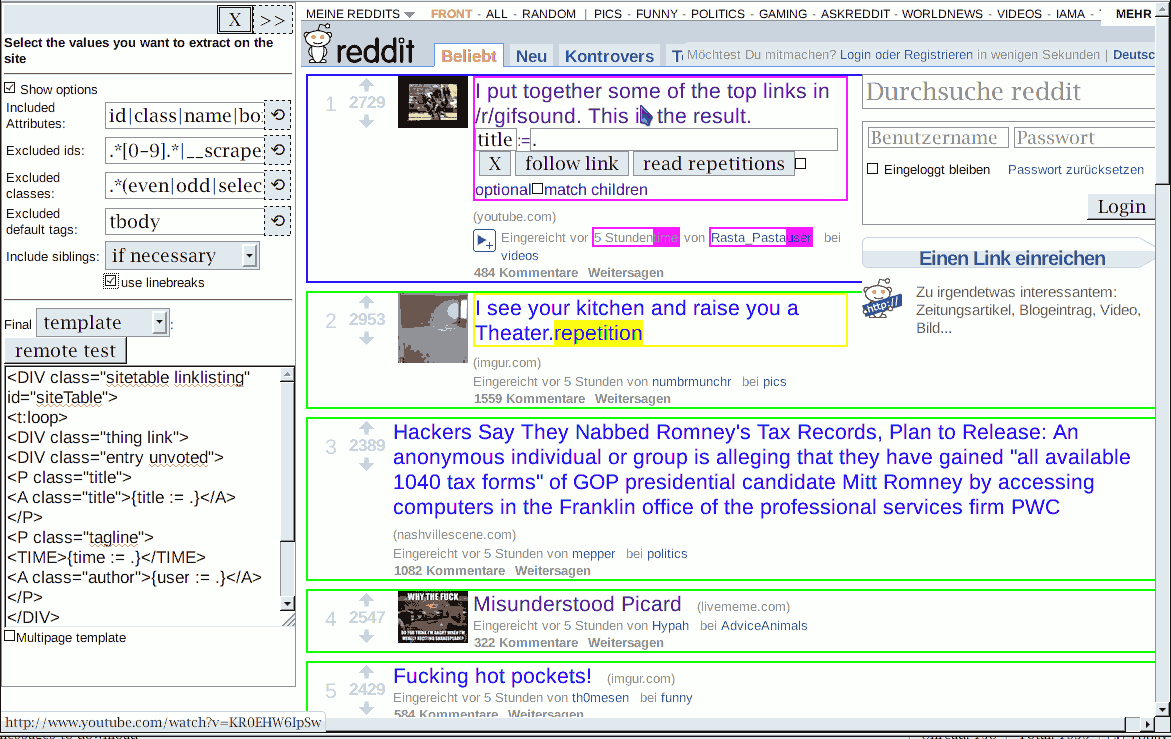Open Passwort zurücksetzen link
Screen dimensions: 1171x739
pos(1075,169)
